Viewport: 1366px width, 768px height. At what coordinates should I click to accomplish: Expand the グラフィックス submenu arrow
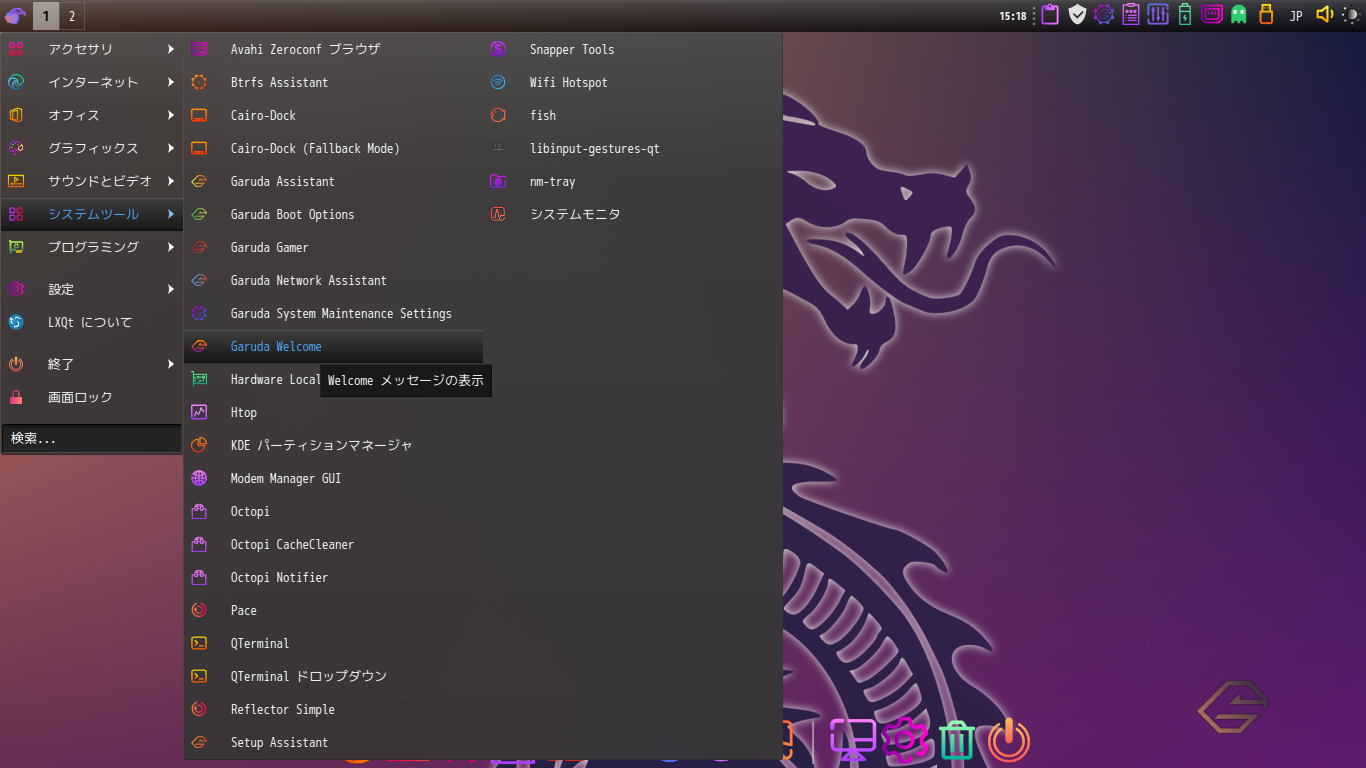click(171, 148)
